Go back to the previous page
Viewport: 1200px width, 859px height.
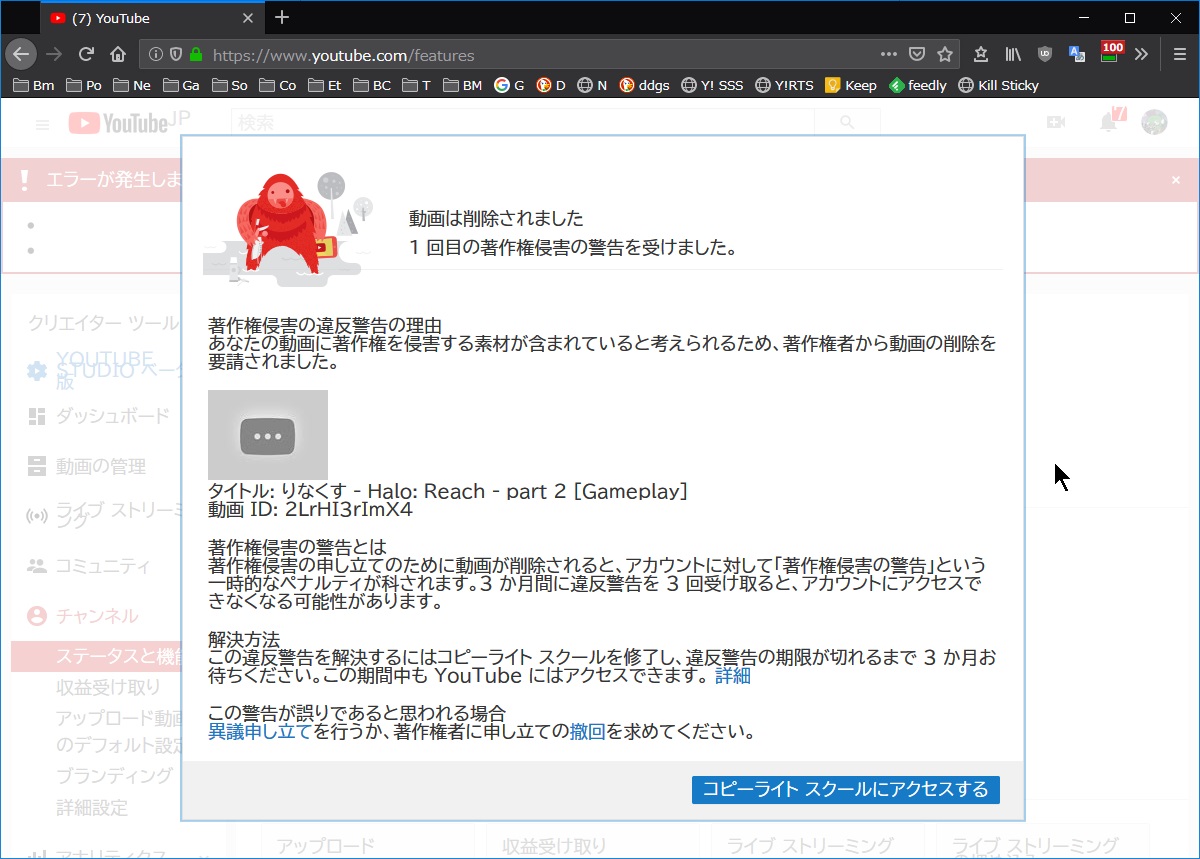coord(21,55)
